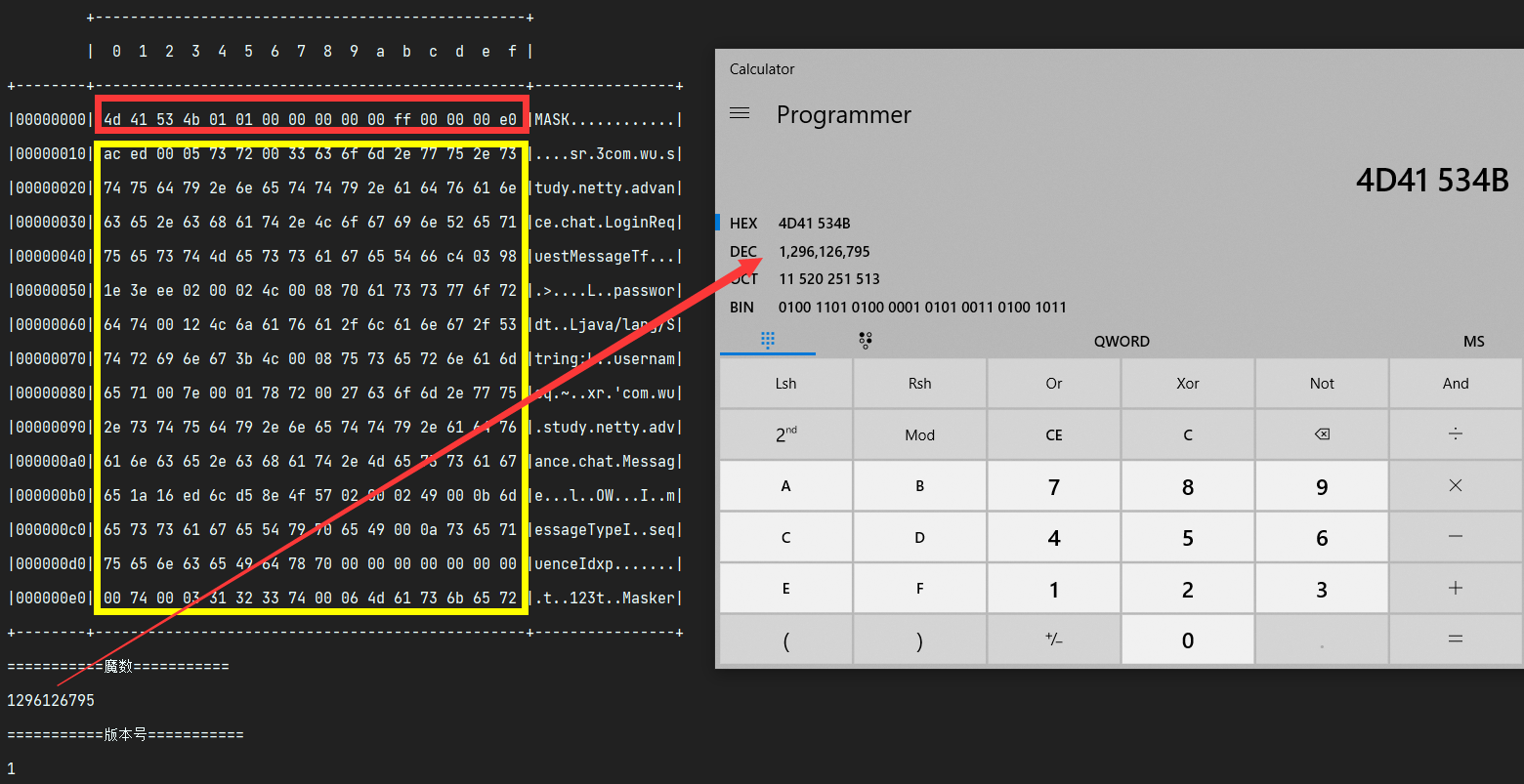This screenshot has height=784, width=1524.
Task: Click the multiply operator key
Action: [1456, 486]
